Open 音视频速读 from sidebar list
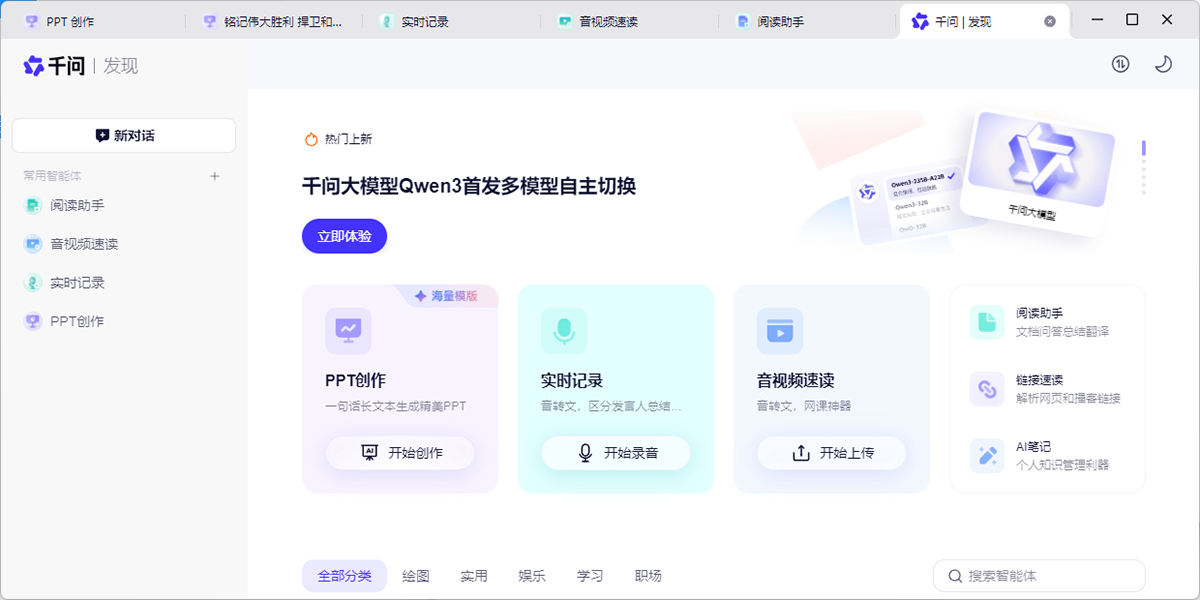Image resolution: width=1200 pixels, height=600 pixels. pyautogui.click(x=84, y=244)
